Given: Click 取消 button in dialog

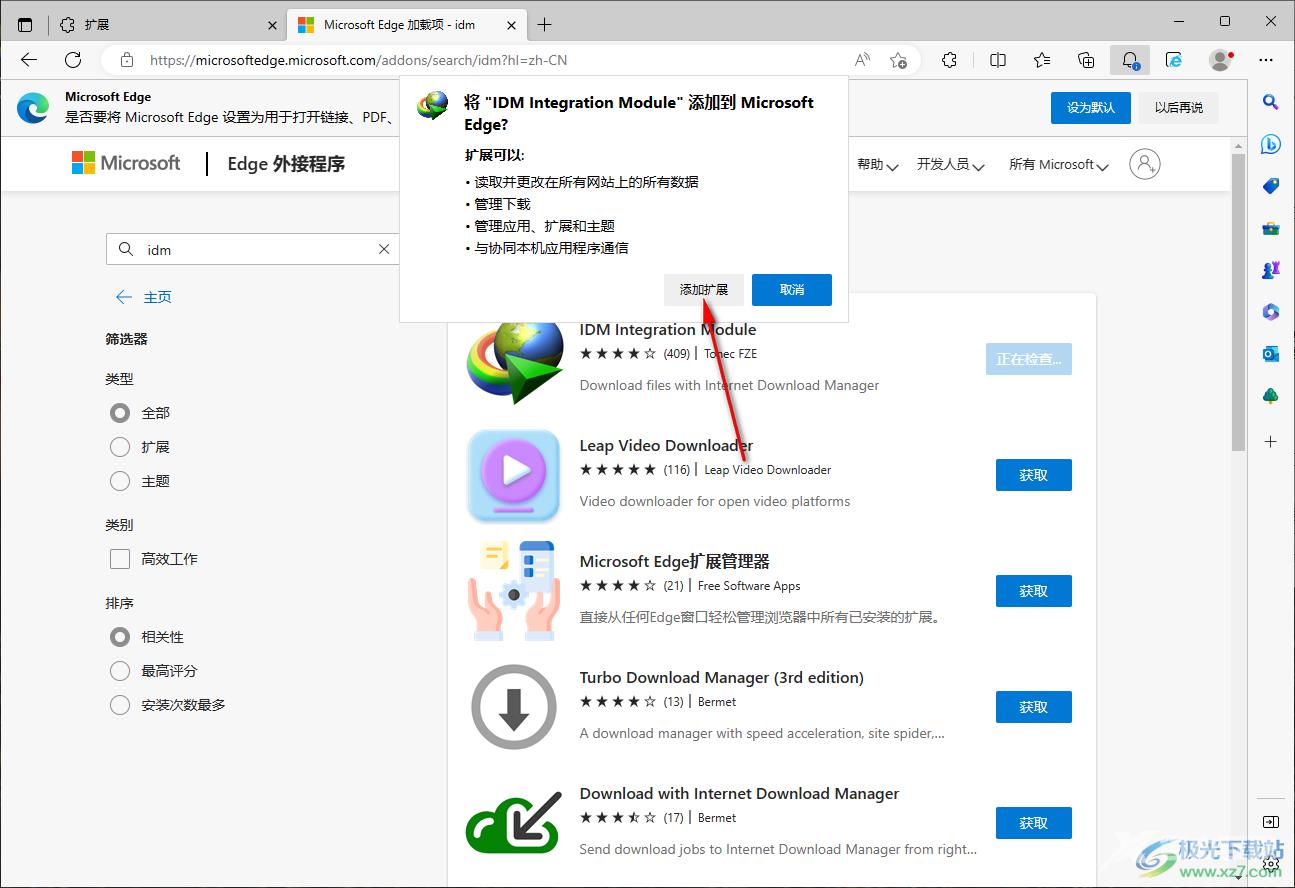Looking at the screenshot, I should click(x=792, y=289).
